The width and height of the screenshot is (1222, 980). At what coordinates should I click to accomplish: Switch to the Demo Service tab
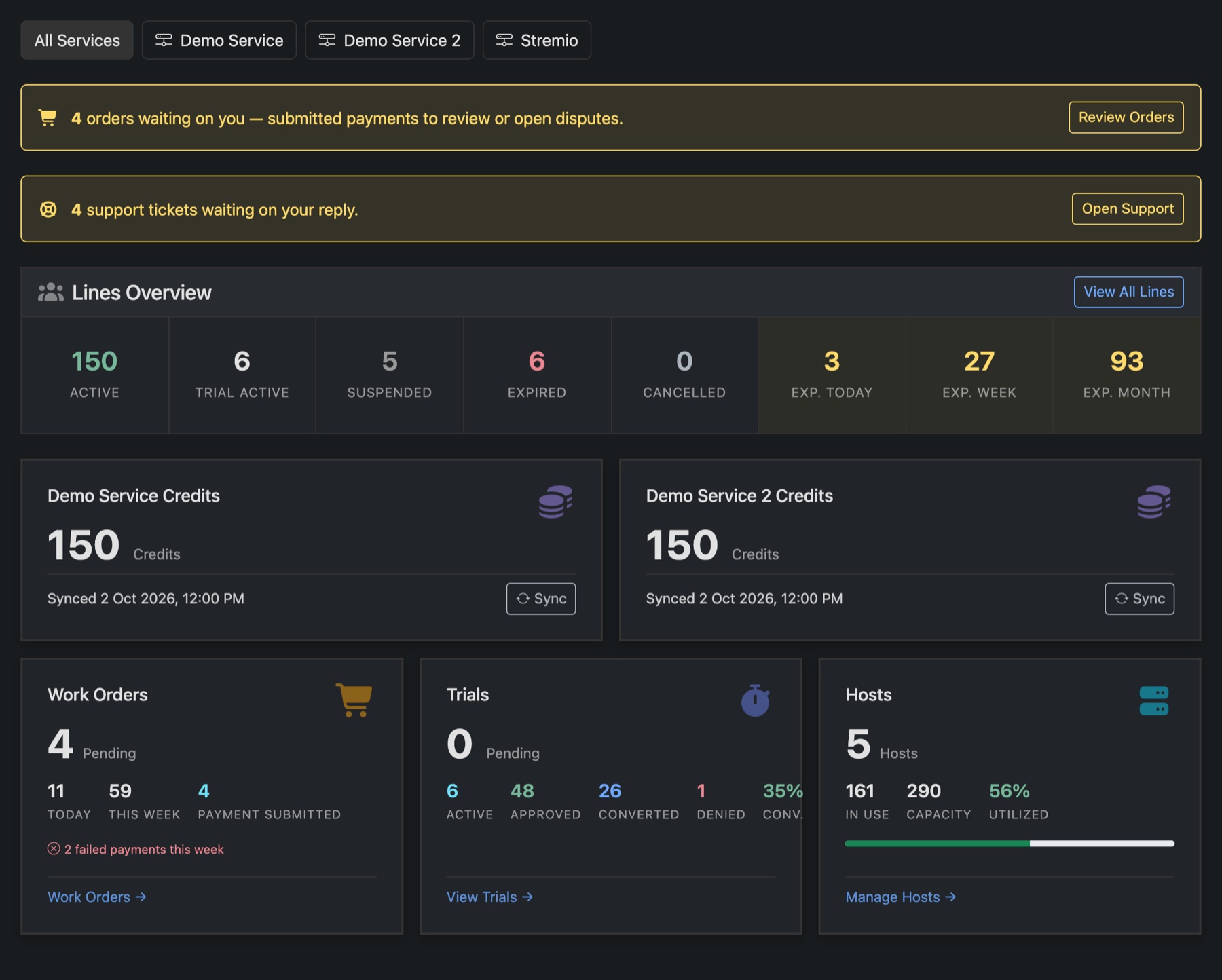pyautogui.click(x=219, y=41)
